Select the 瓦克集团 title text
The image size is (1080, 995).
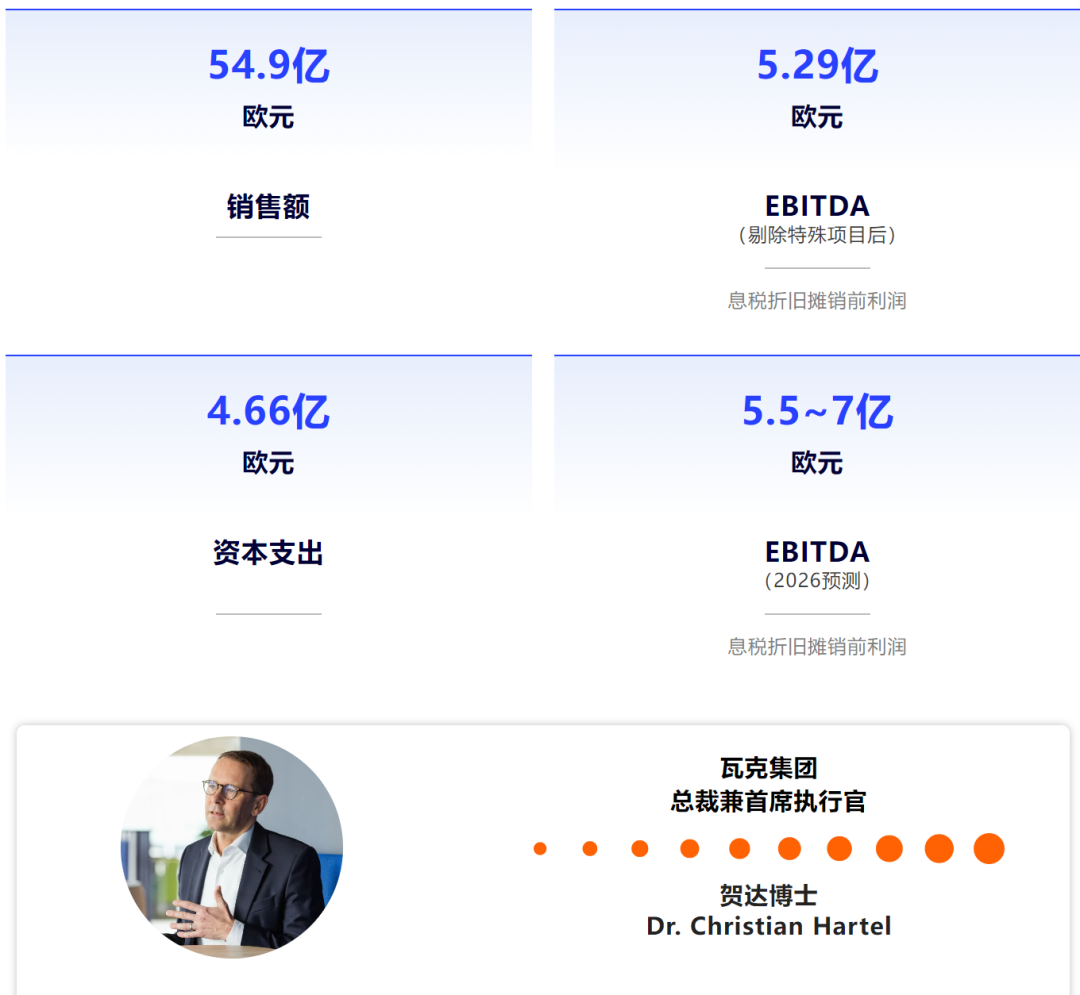pyautogui.click(x=769, y=768)
